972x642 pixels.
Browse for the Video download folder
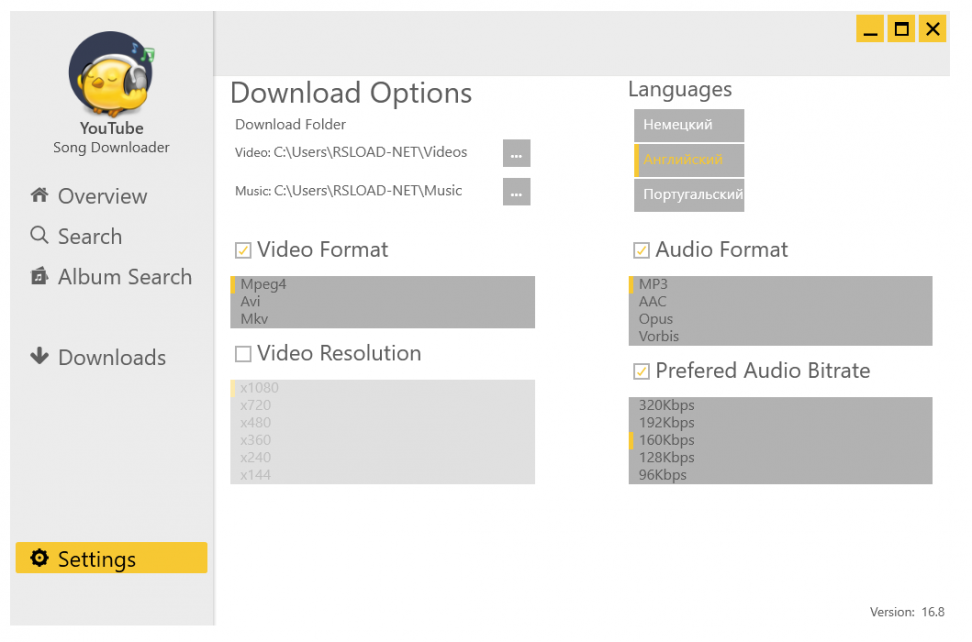coord(516,153)
